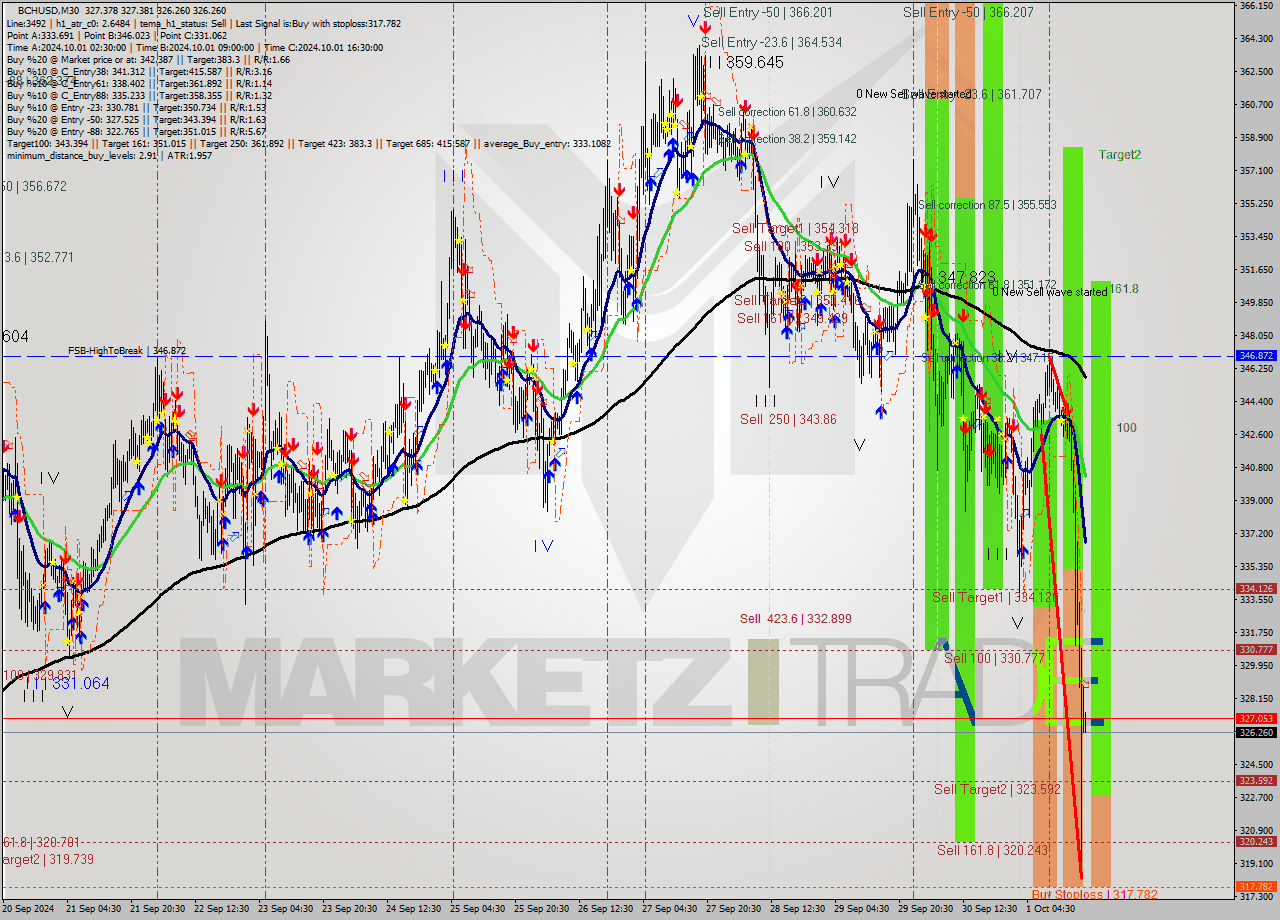
Task: Click the '28 Sep 12:30' date axis label
Action: coord(798,909)
